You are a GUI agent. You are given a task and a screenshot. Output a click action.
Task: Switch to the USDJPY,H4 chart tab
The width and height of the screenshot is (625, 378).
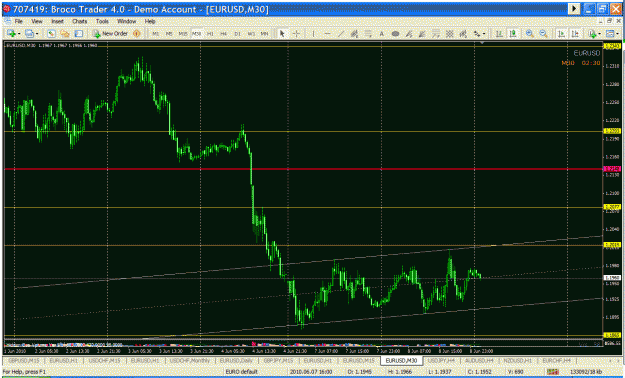tap(441, 361)
